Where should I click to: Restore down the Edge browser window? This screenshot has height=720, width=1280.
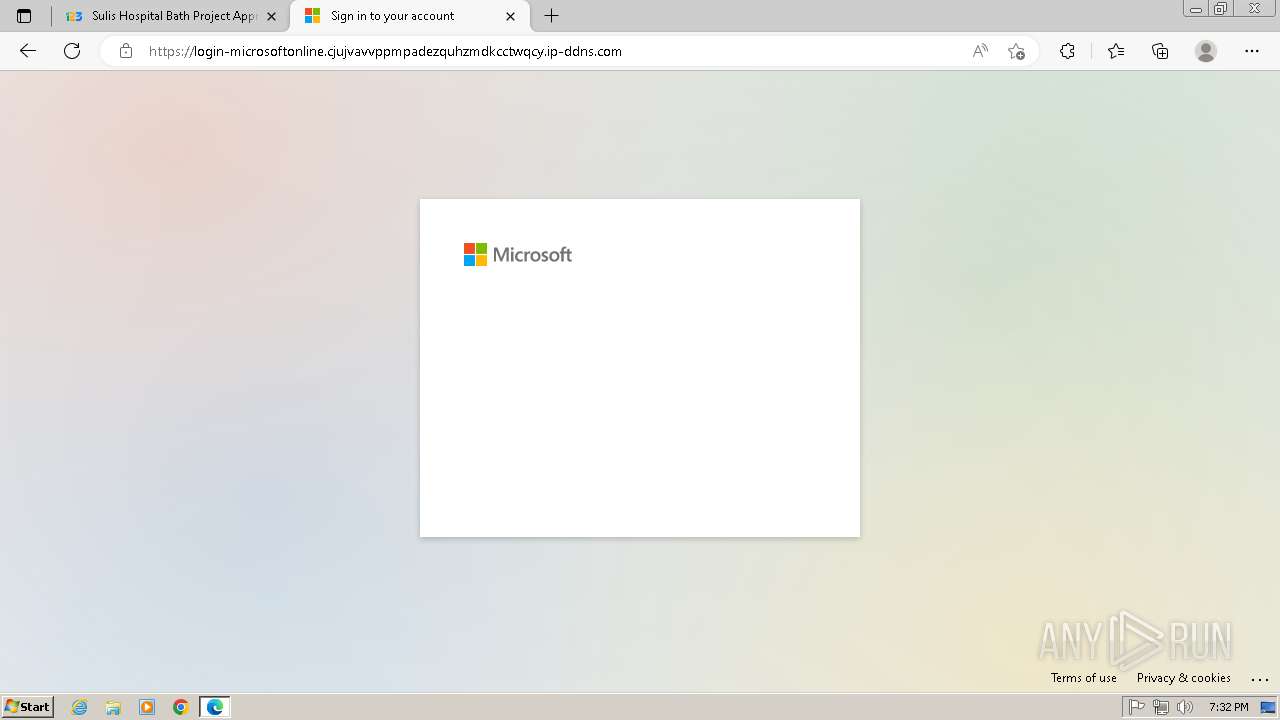coord(1221,9)
